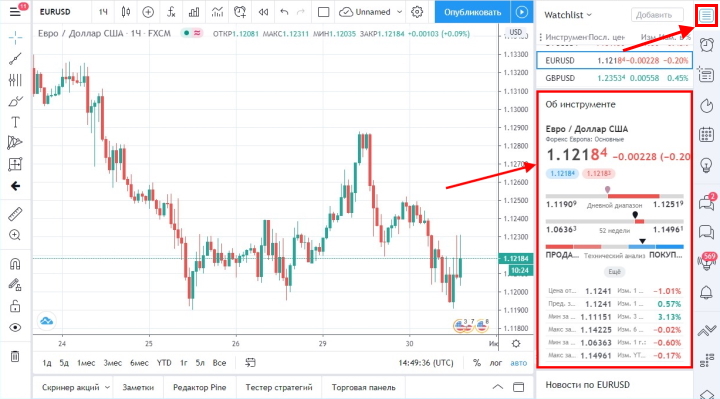Activate the zoom in tool

pos(15,235)
